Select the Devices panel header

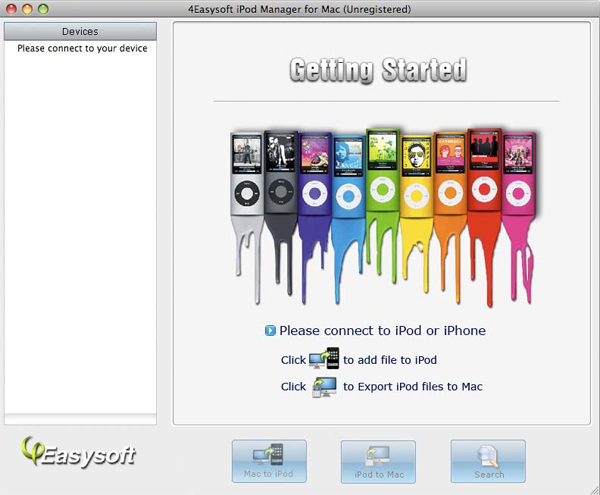[80, 31]
